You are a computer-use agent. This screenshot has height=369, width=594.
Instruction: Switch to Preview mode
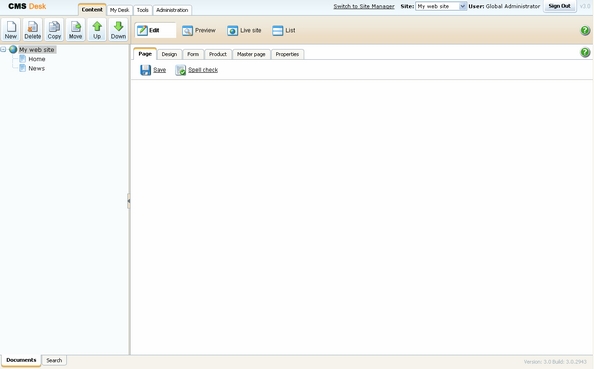tap(199, 30)
